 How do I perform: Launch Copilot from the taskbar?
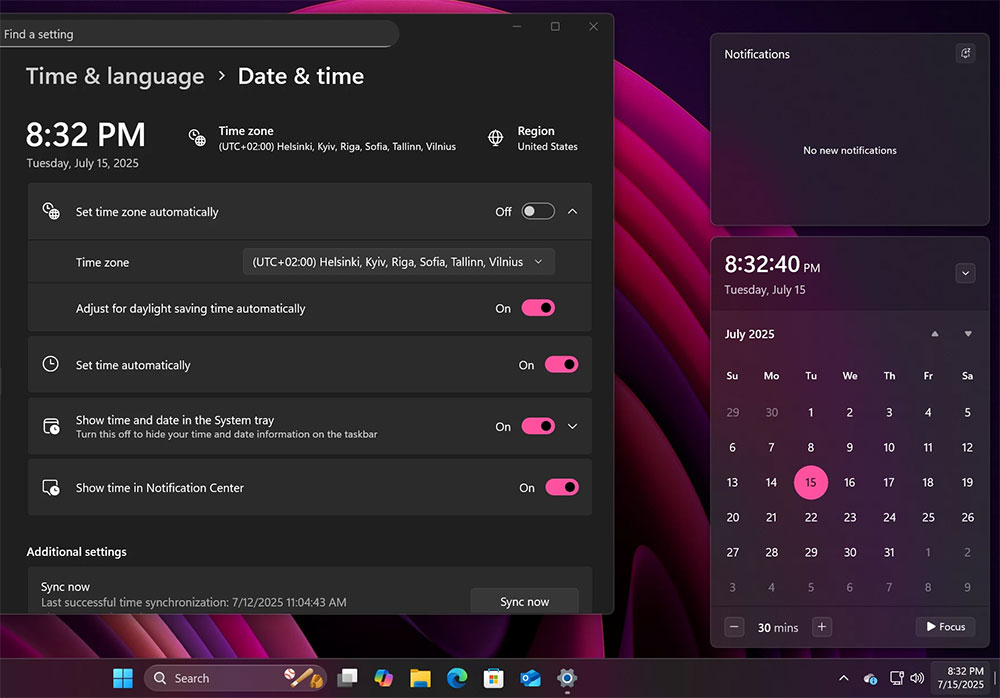coord(384,678)
